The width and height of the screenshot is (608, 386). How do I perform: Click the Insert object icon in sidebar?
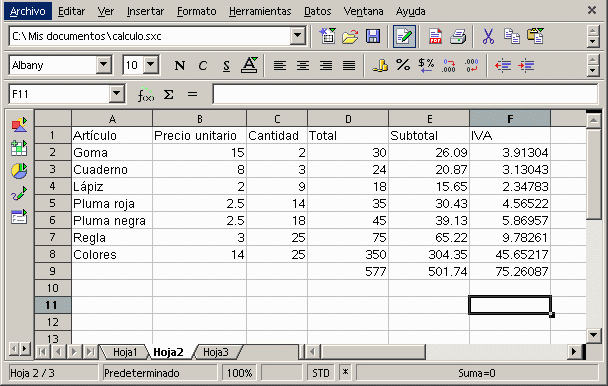19,125
